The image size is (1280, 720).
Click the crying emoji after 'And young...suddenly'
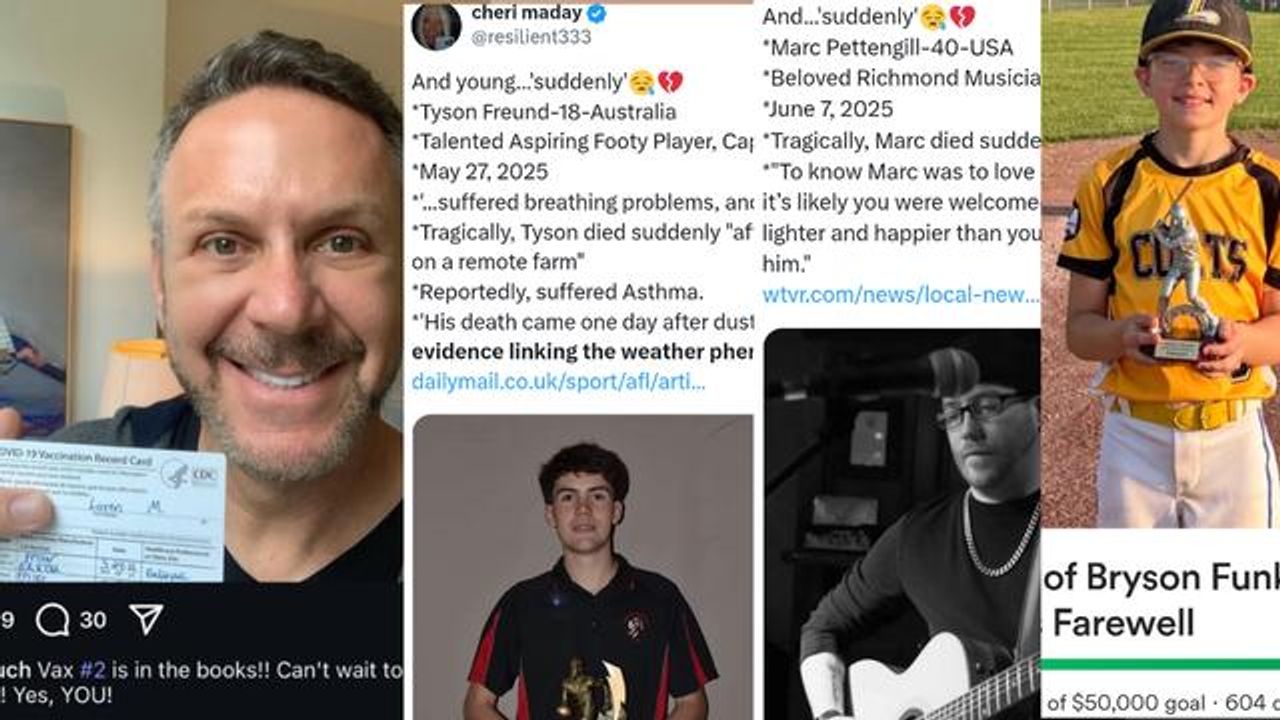point(642,81)
